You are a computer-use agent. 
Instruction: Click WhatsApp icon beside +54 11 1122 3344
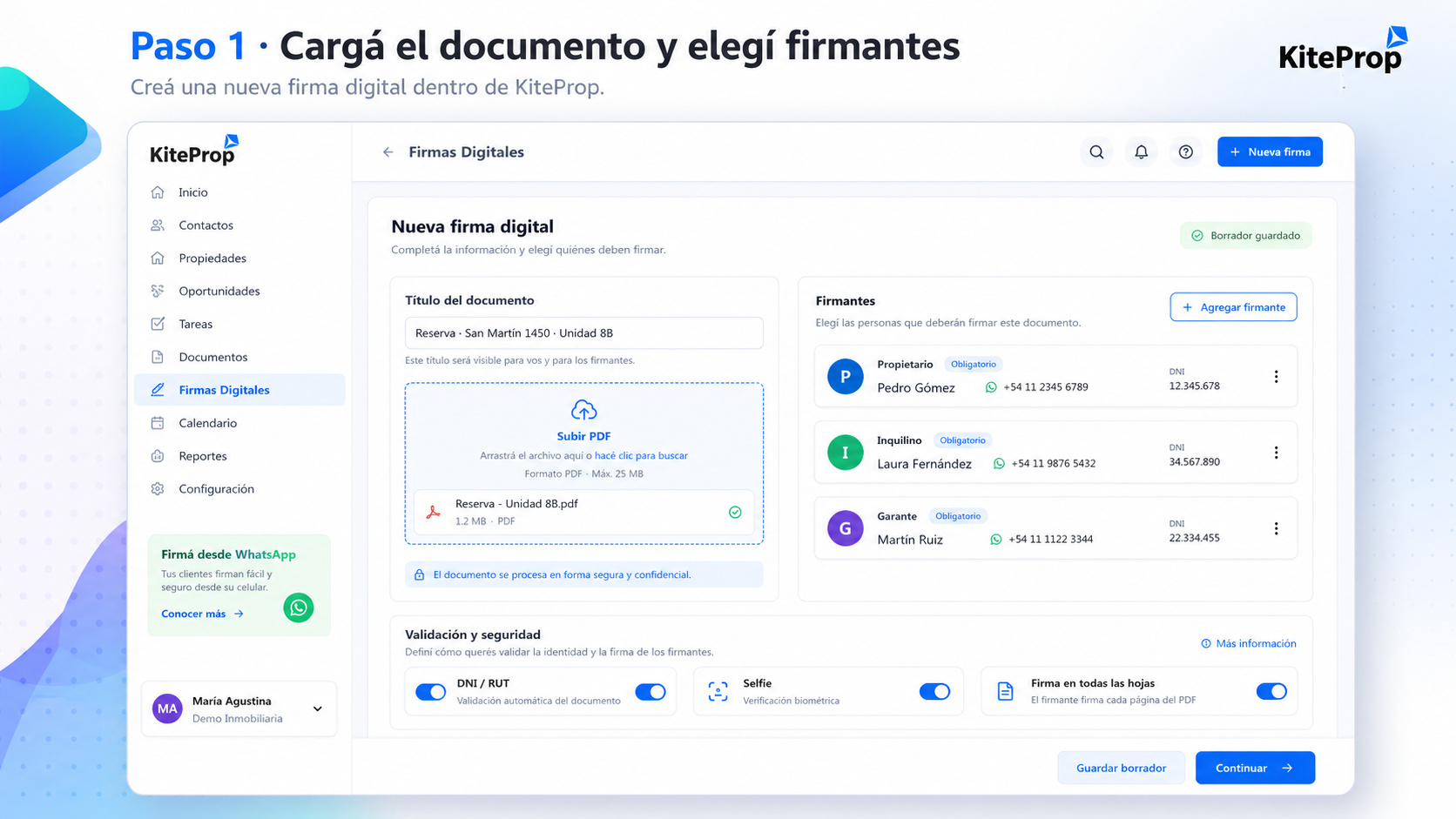coord(995,540)
